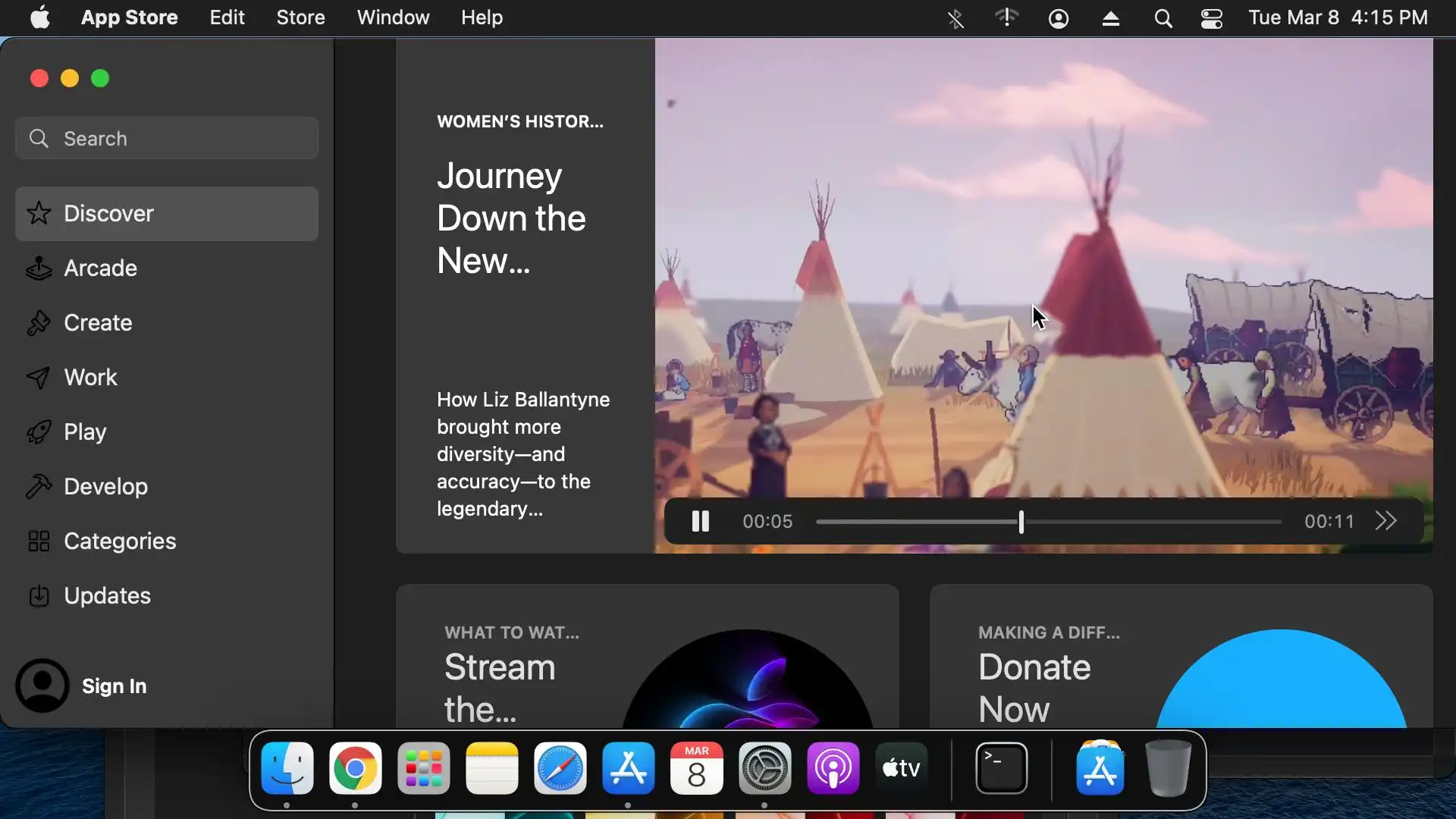Toggle Bluetooth status icon in menu bar
Viewport: 1456px width, 819px height.
pos(955,18)
